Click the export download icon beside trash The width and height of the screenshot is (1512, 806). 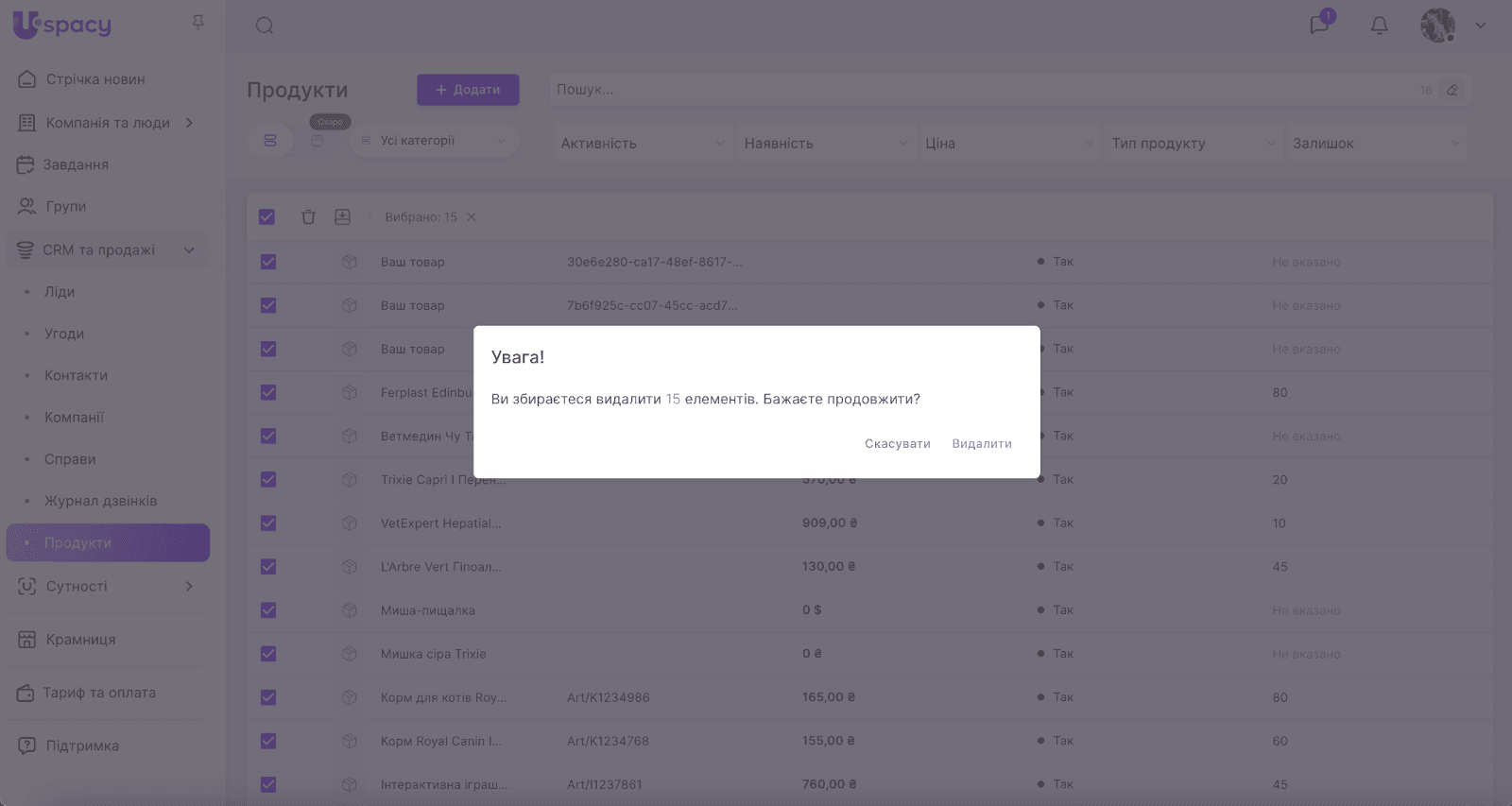[342, 217]
